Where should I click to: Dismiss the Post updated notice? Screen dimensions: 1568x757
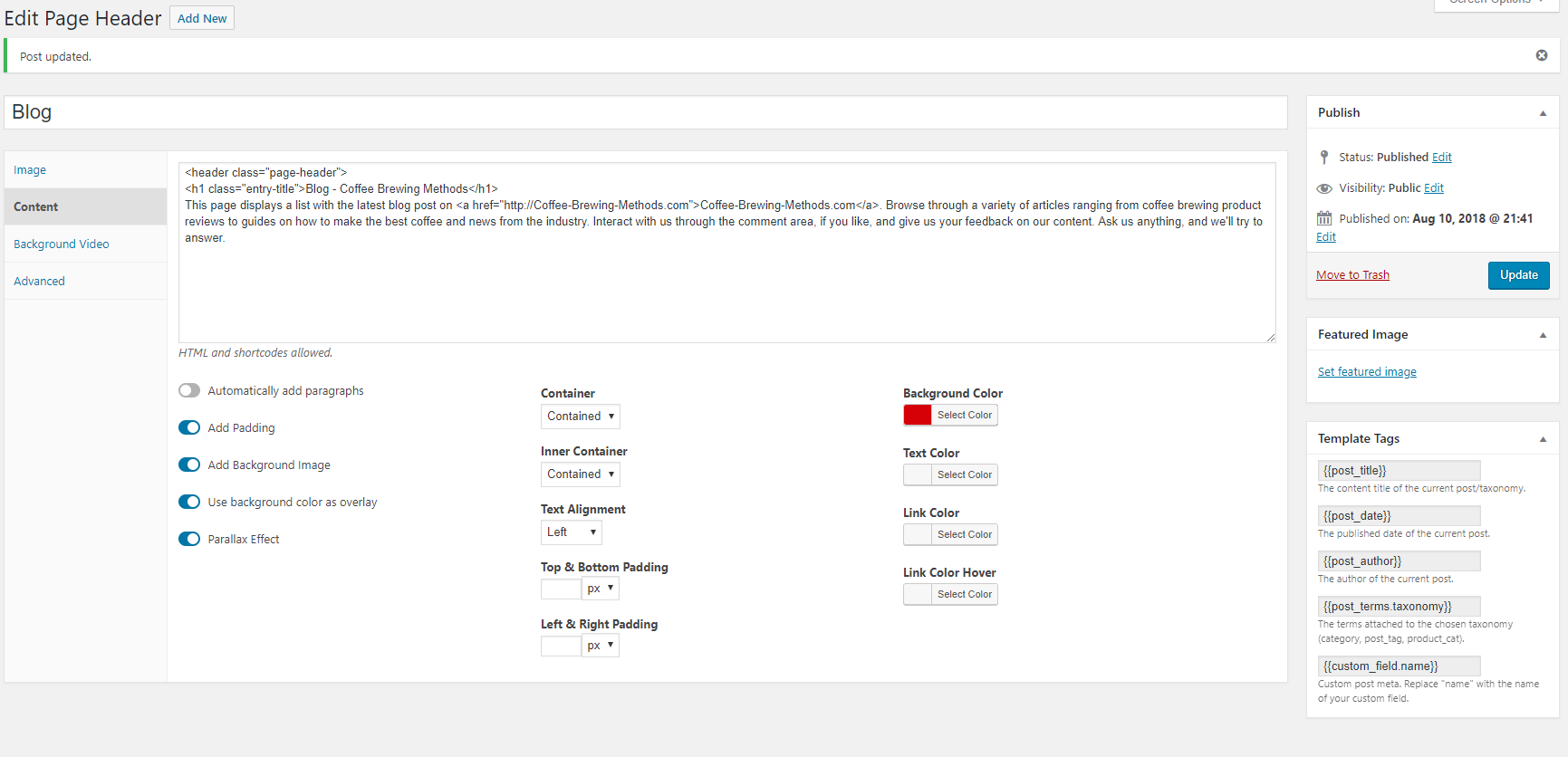[x=1542, y=55]
